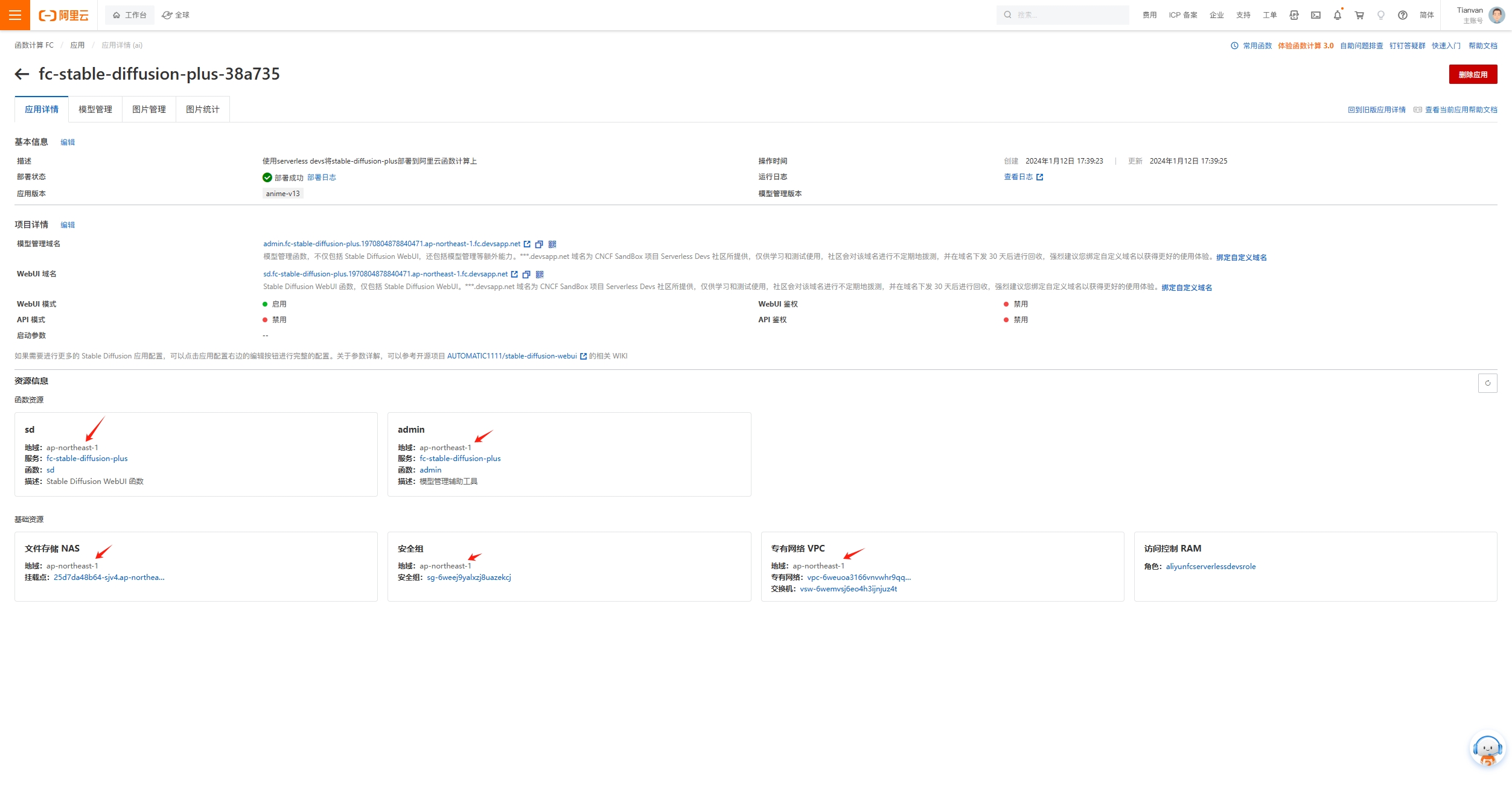Open the hamburger menu in the top bar
The width and height of the screenshot is (1512, 802).
[x=15, y=15]
